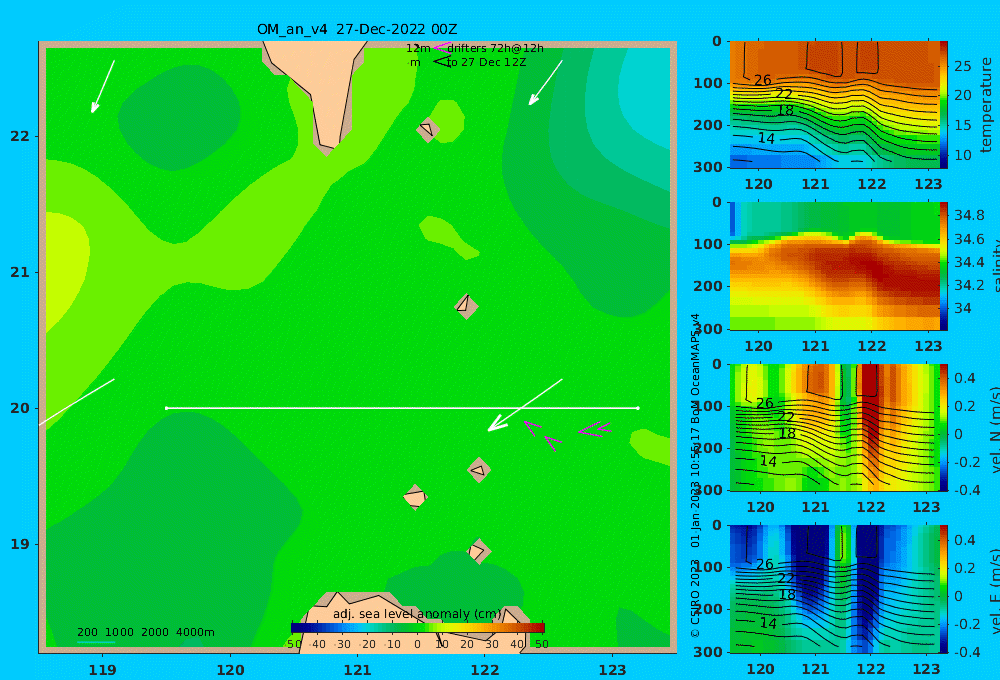This screenshot has width=1000, height=680.
Task: Click the 10 value on temperature colorbar
Action: tap(963, 155)
